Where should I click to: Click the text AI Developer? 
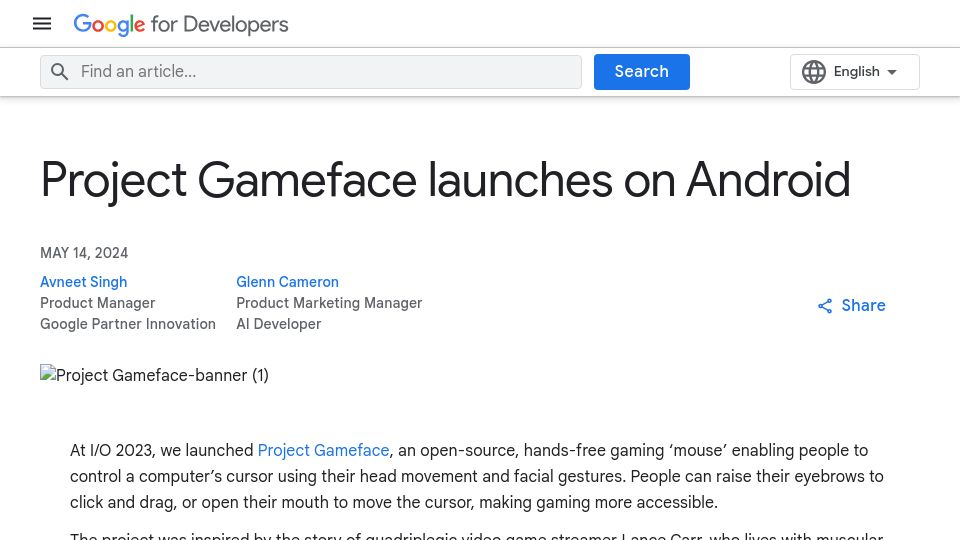point(279,324)
